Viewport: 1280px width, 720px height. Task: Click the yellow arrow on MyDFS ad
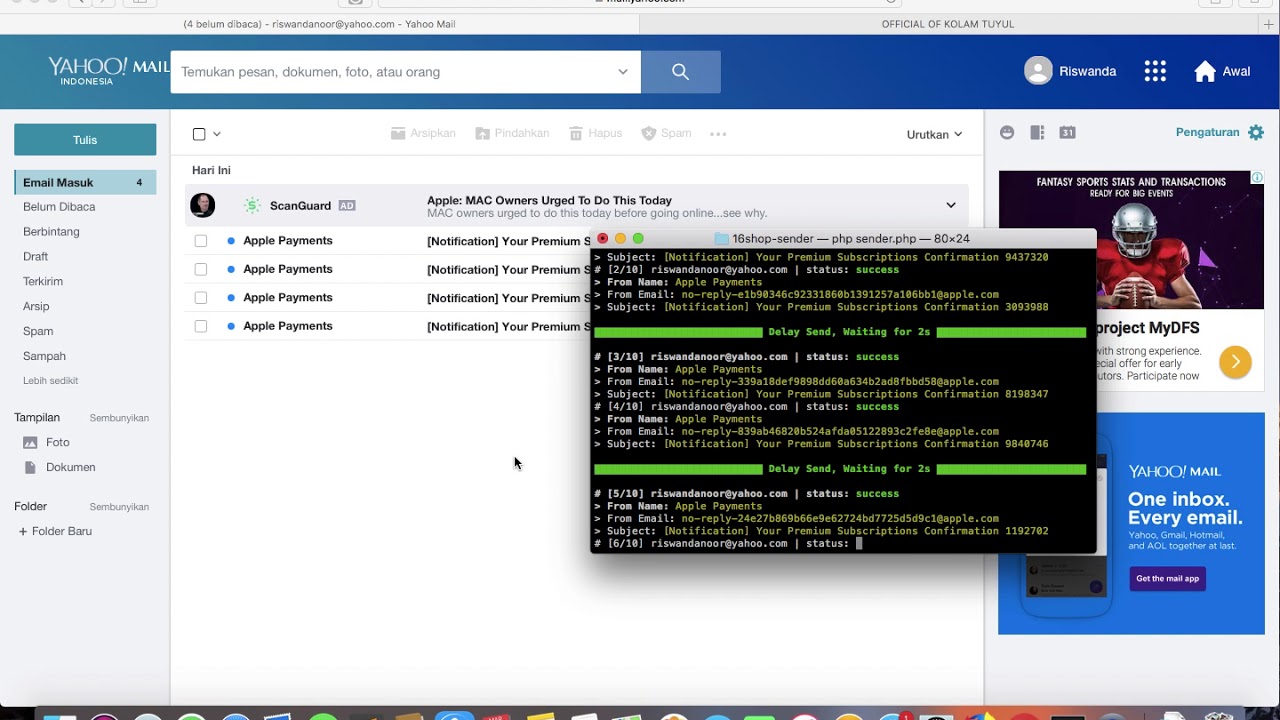(x=1235, y=361)
